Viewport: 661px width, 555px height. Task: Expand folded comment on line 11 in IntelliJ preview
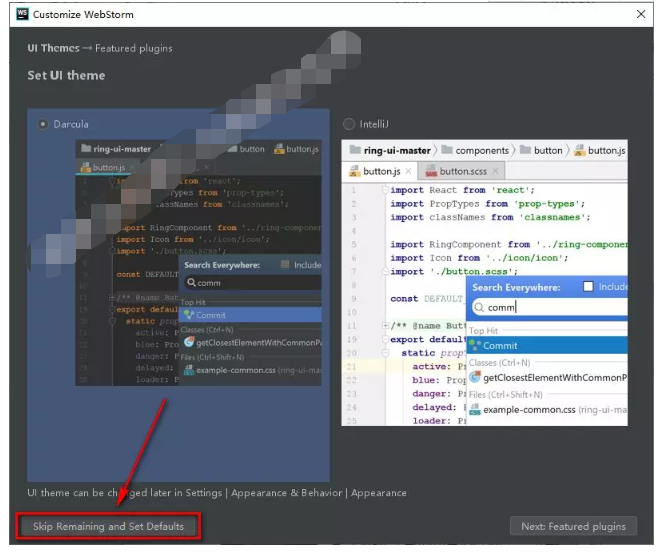coord(385,325)
